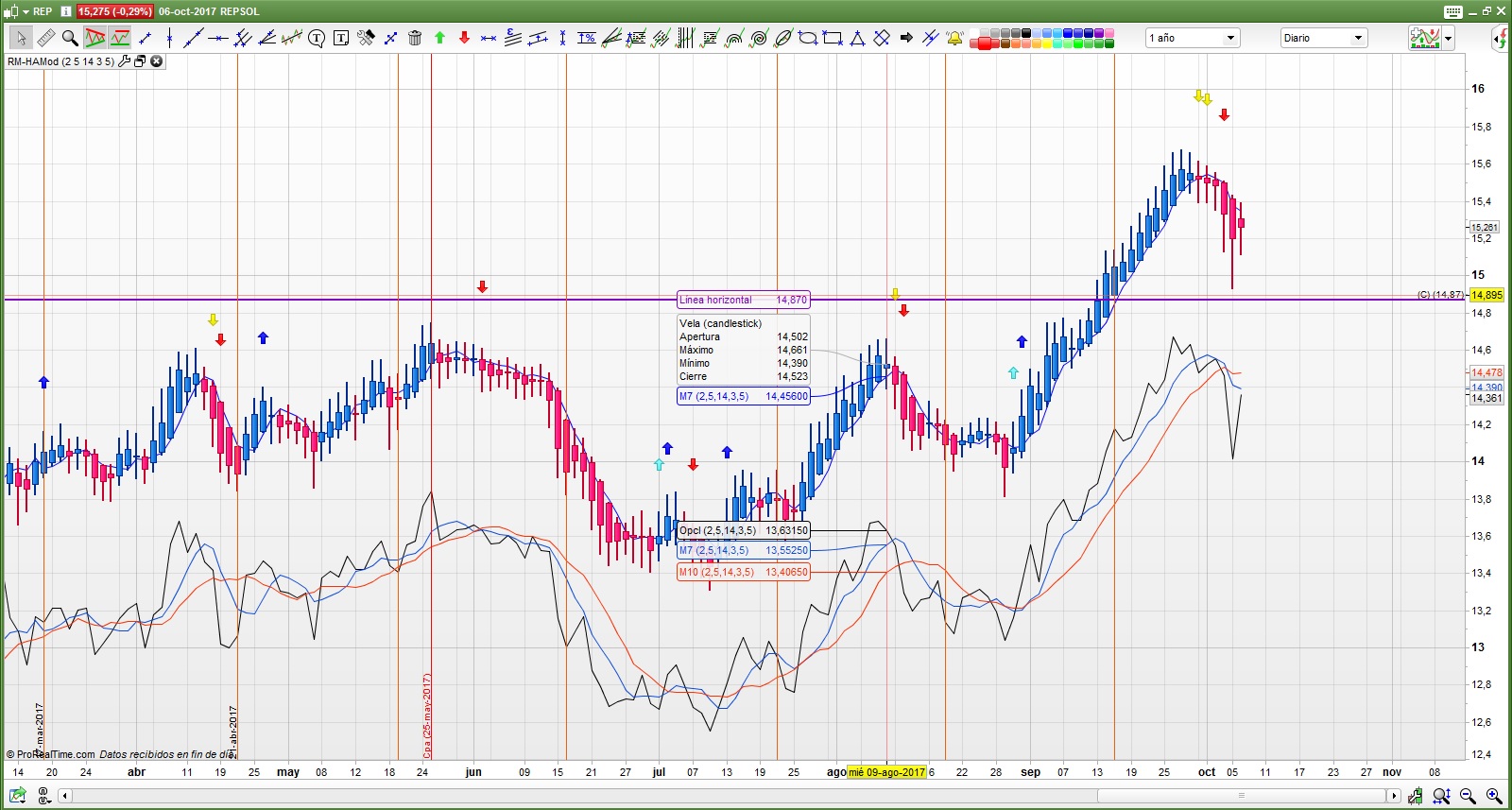Pick the black color swatch
The height and width of the screenshot is (810, 1512).
tap(1026, 33)
